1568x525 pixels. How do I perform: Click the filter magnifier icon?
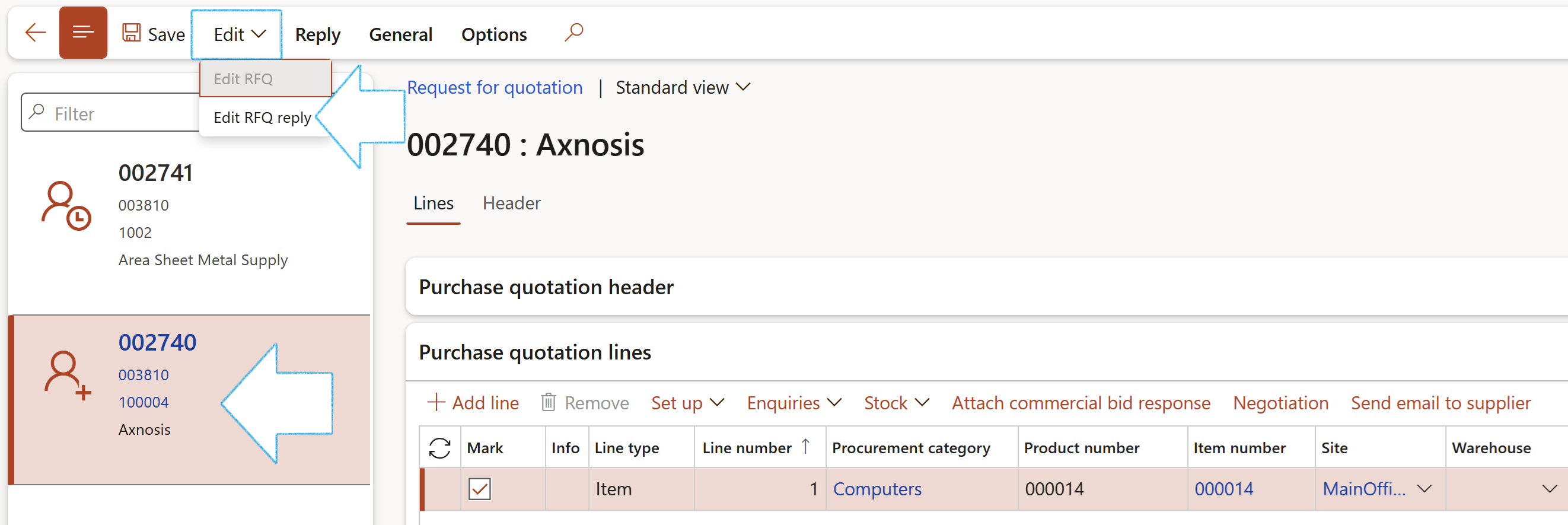[x=37, y=112]
